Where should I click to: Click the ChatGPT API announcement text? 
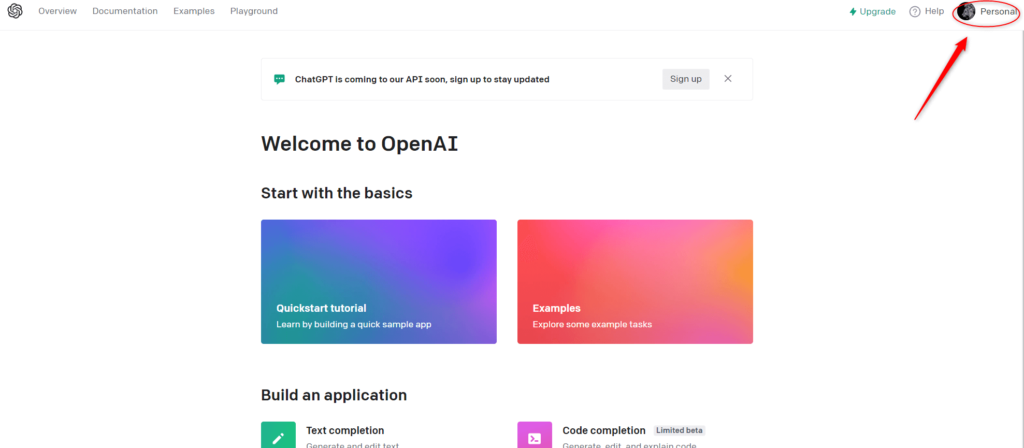coord(422,79)
